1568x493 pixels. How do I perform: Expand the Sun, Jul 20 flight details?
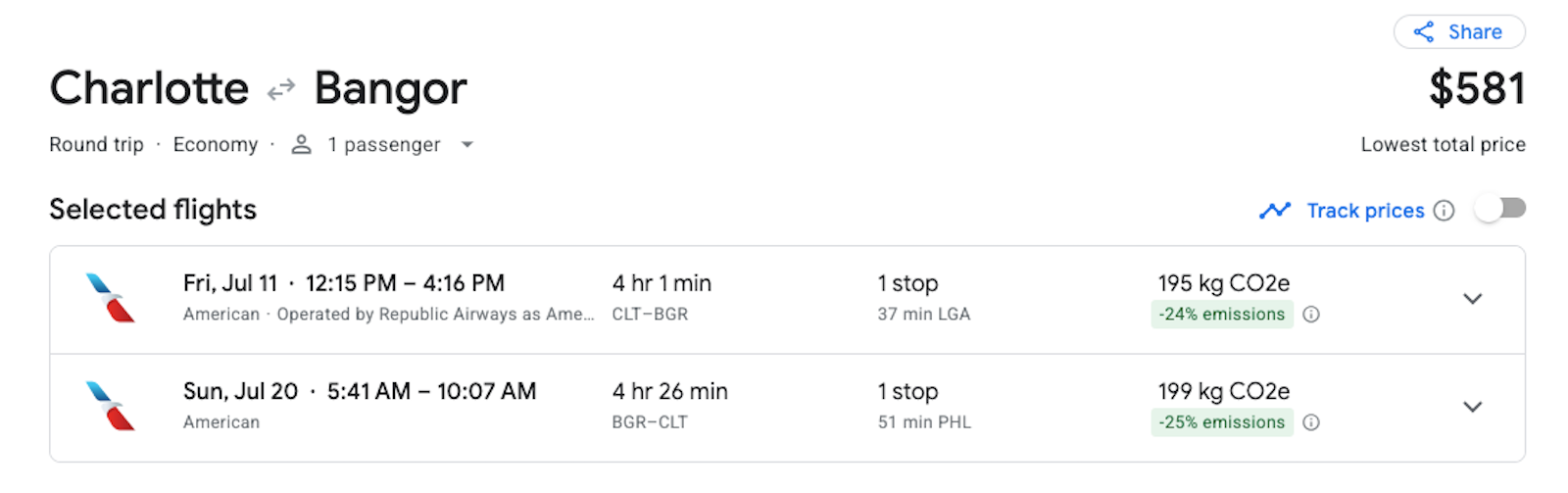pos(1472,407)
